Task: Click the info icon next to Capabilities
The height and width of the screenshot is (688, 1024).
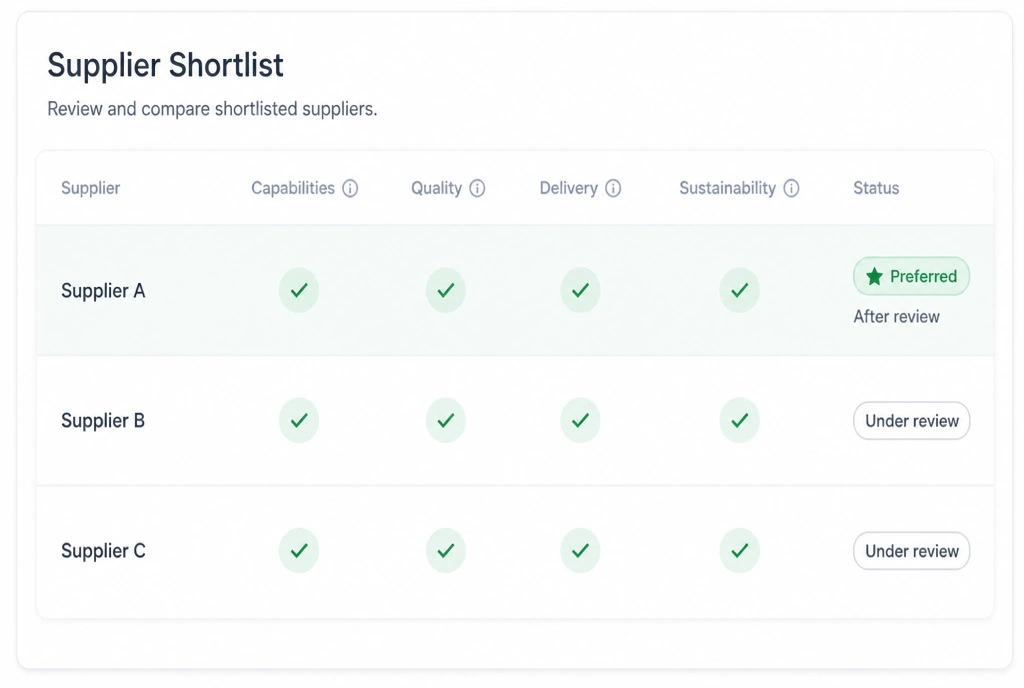Action: click(350, 189)
